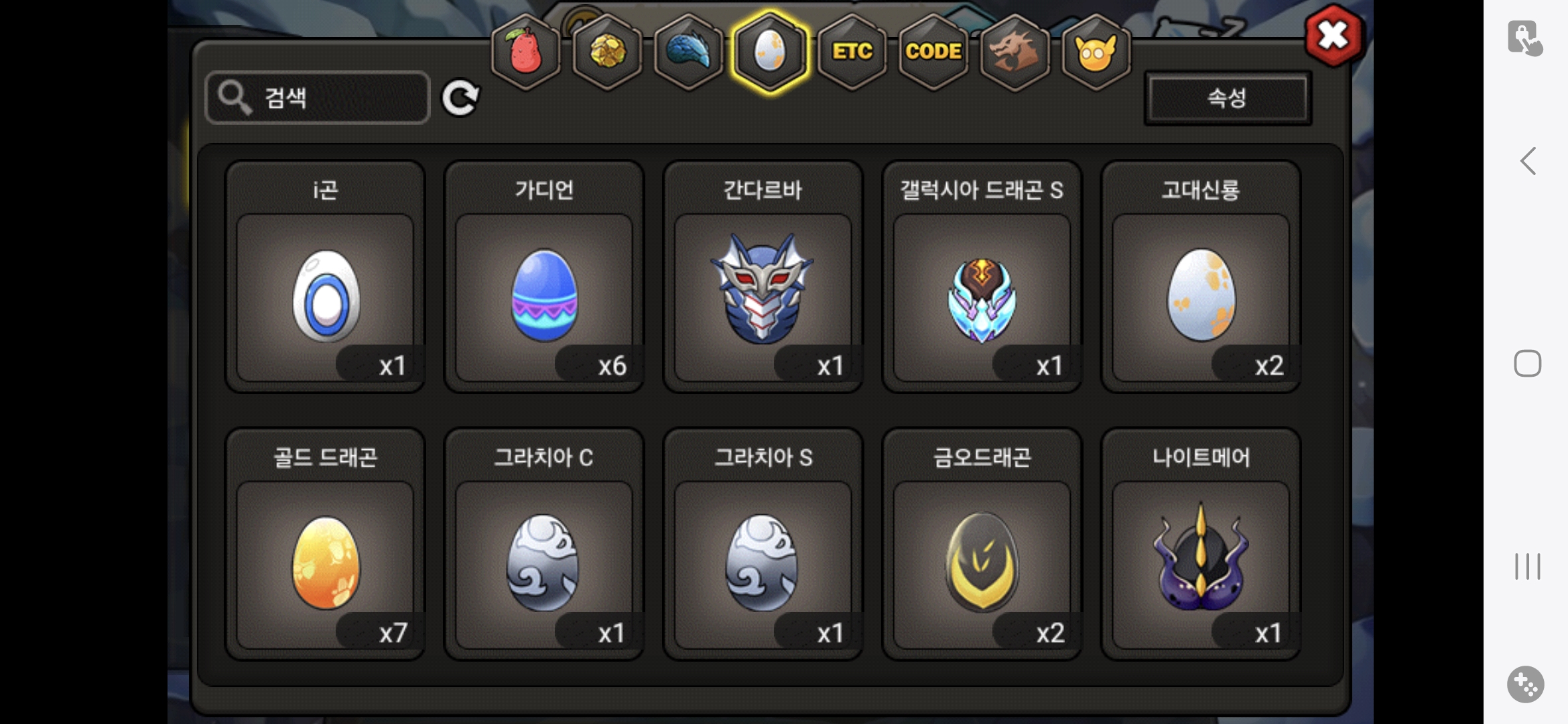Close the inventory with the red X
The height and width of the screenshot is (724, 1568).
[x=1333, y=36]
